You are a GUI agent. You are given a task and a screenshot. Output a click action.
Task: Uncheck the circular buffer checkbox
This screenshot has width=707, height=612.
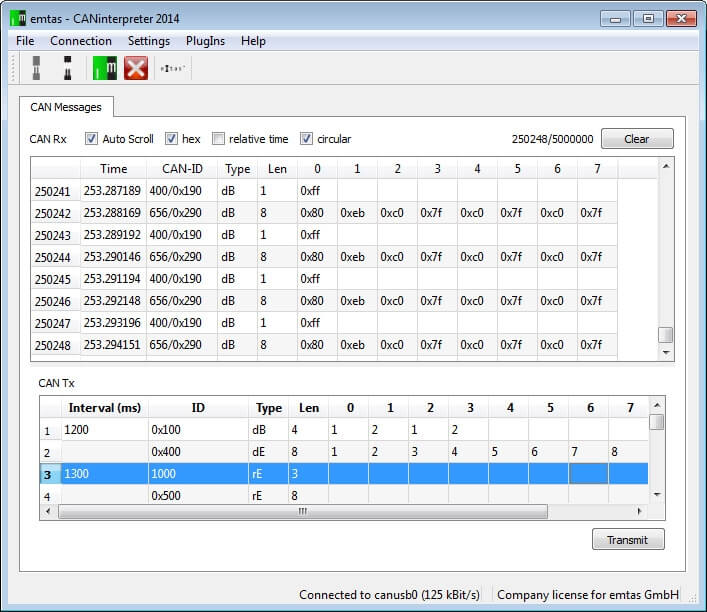tap(307, 139)
